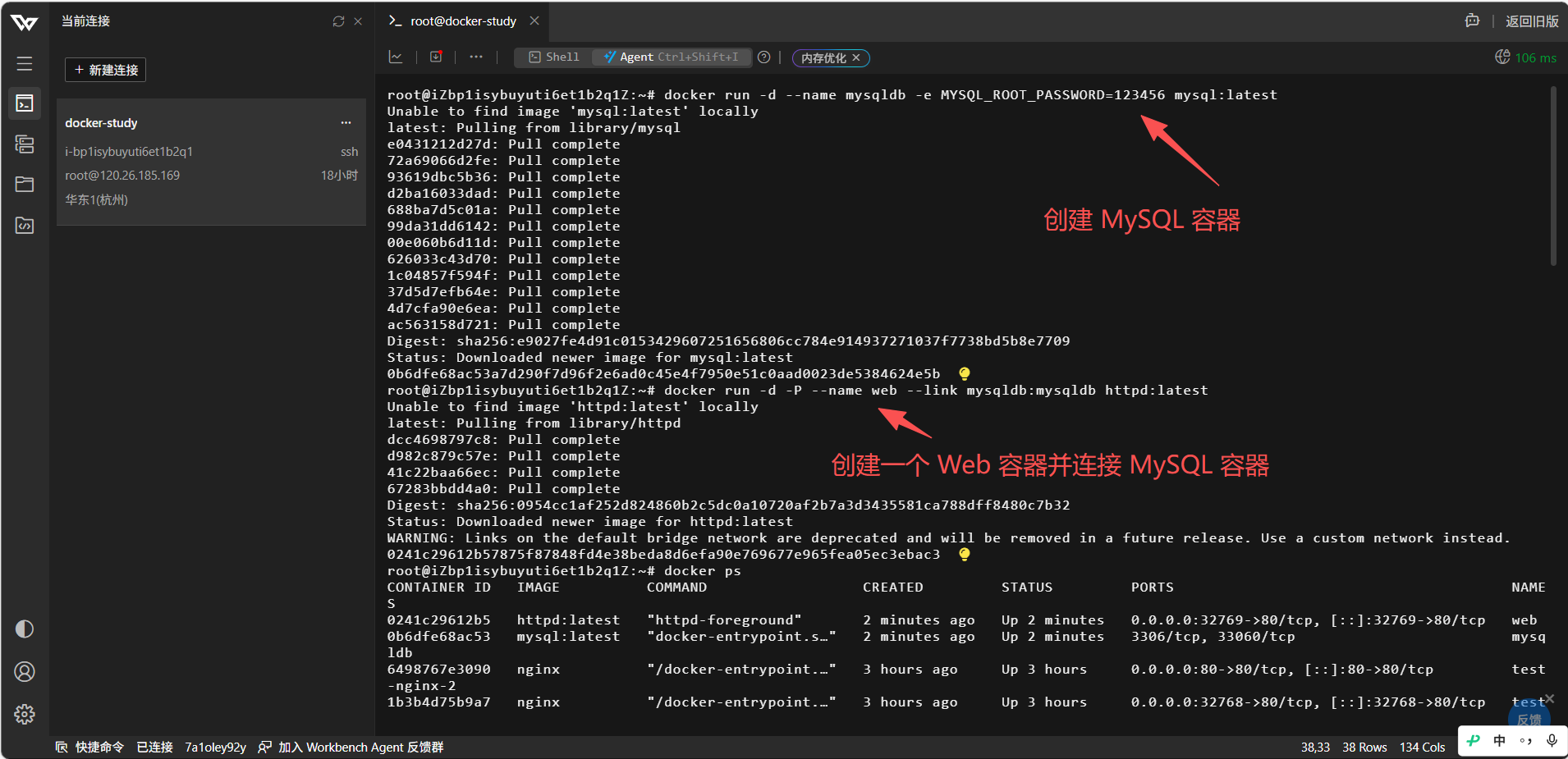This screenshot has width=1568, height=759.
Task: Close the current connections panel
Action: (x=358, y=21)
